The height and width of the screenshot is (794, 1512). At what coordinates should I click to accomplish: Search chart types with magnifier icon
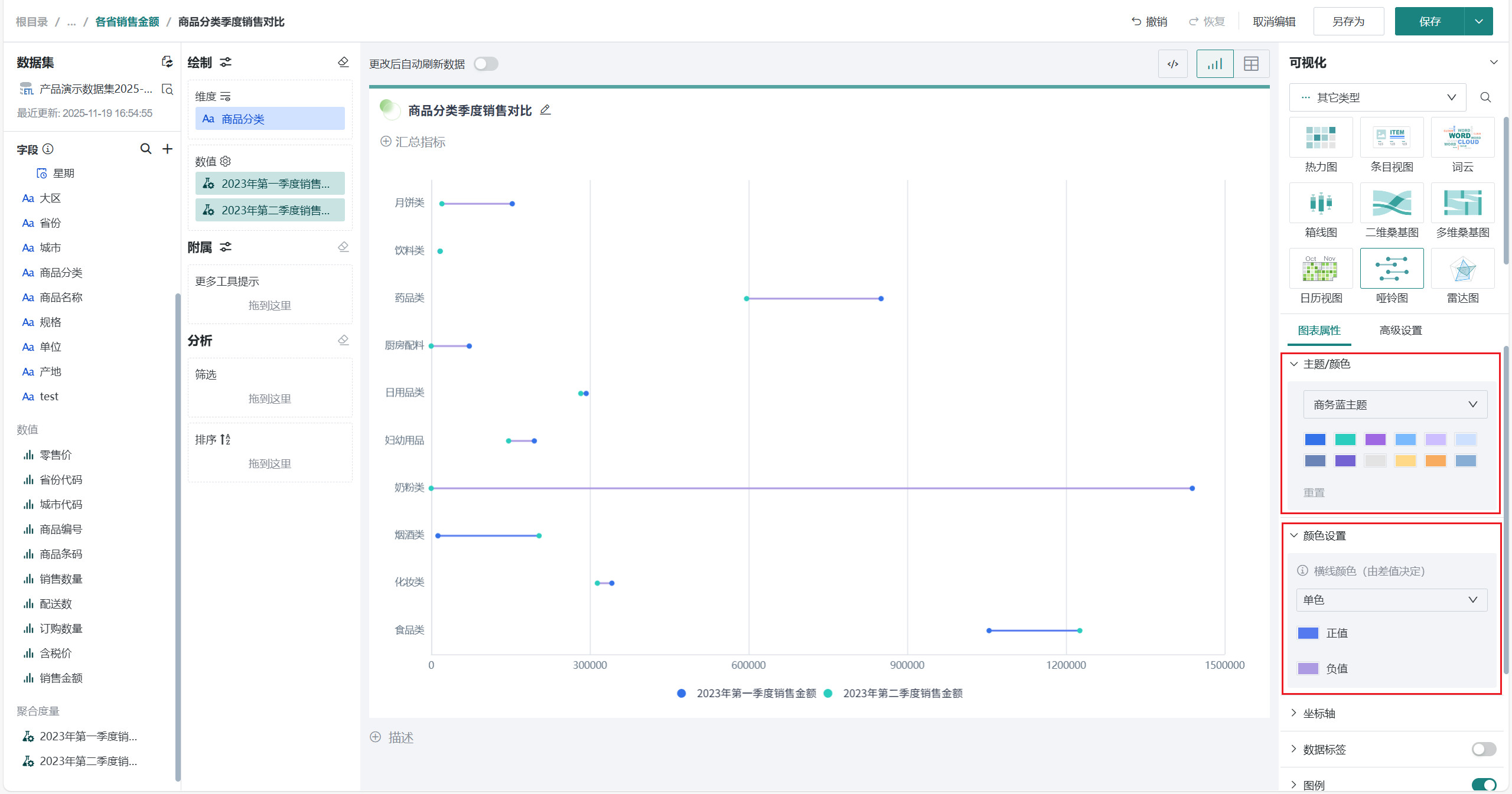(1486, 97)
